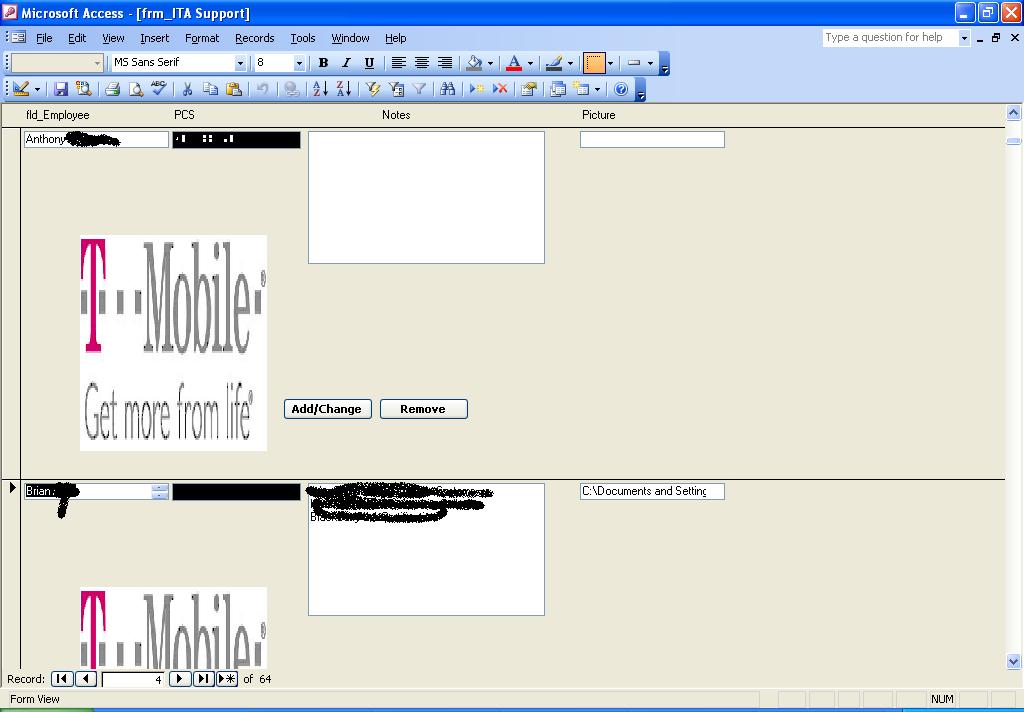1024x712 pixels.
Task: Apply the Fill/Back Color bucket
Action: coord(475,63)
